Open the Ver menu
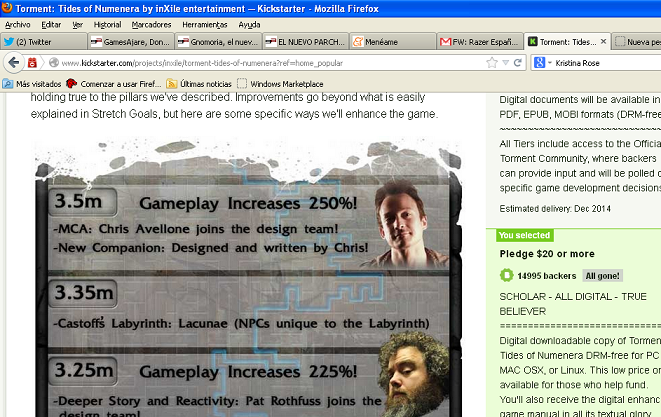The image size is (661, 417). (x=78, y=25)
